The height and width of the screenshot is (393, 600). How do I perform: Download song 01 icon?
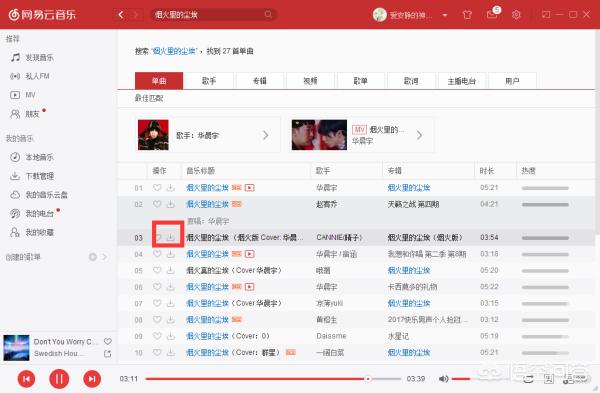(170, 188)
